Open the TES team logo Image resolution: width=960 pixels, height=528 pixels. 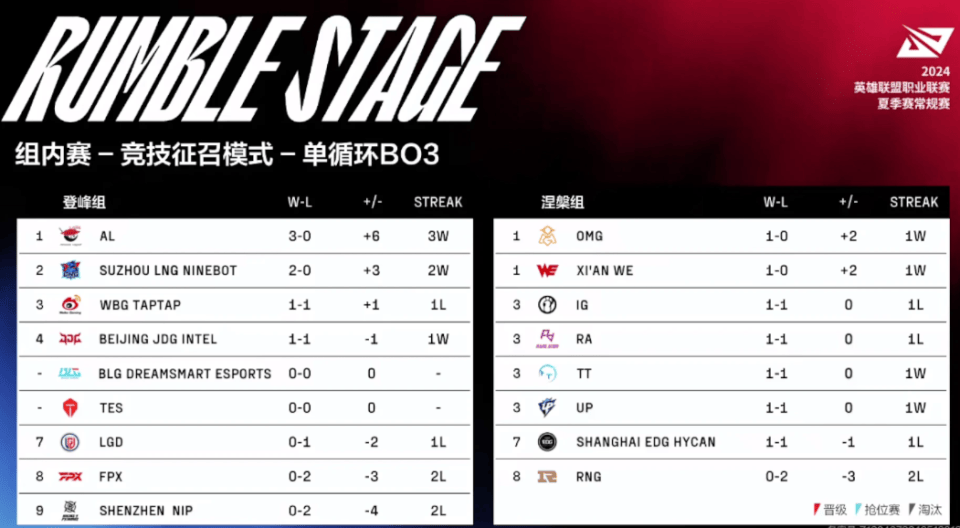(x=70, y=407)
